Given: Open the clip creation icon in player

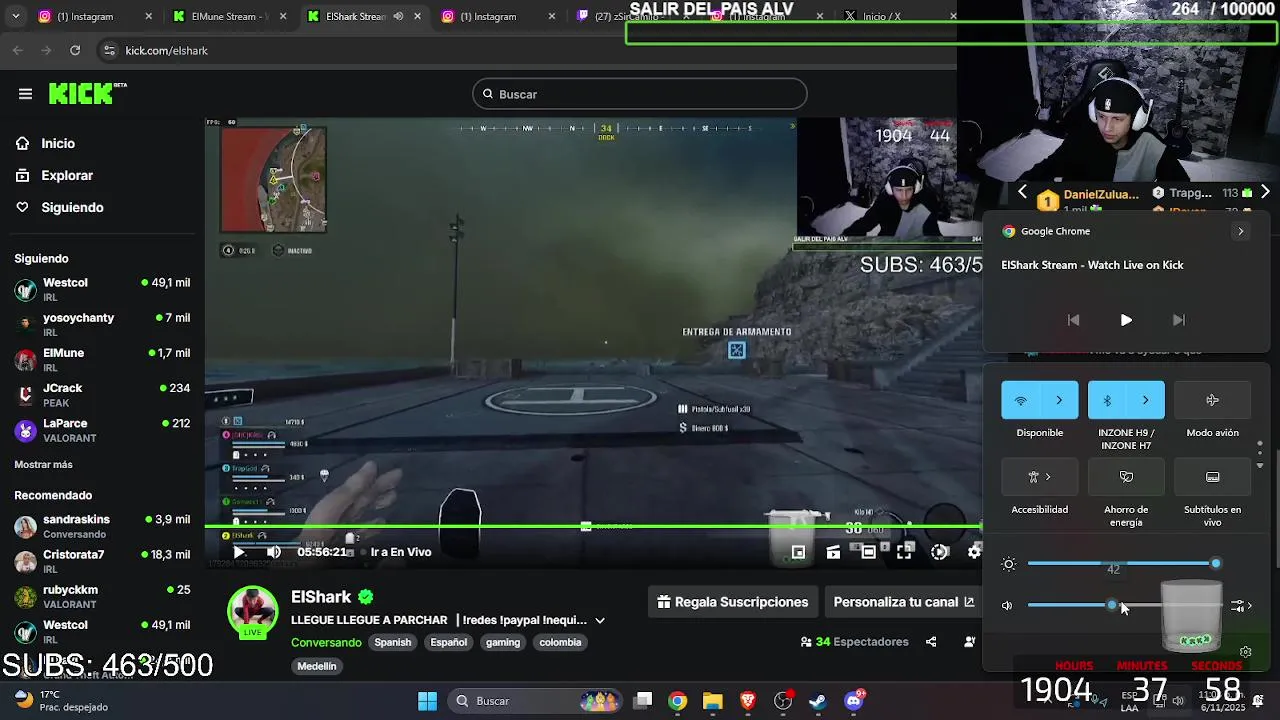Looking at the screenshot, I should coord(833,552).
